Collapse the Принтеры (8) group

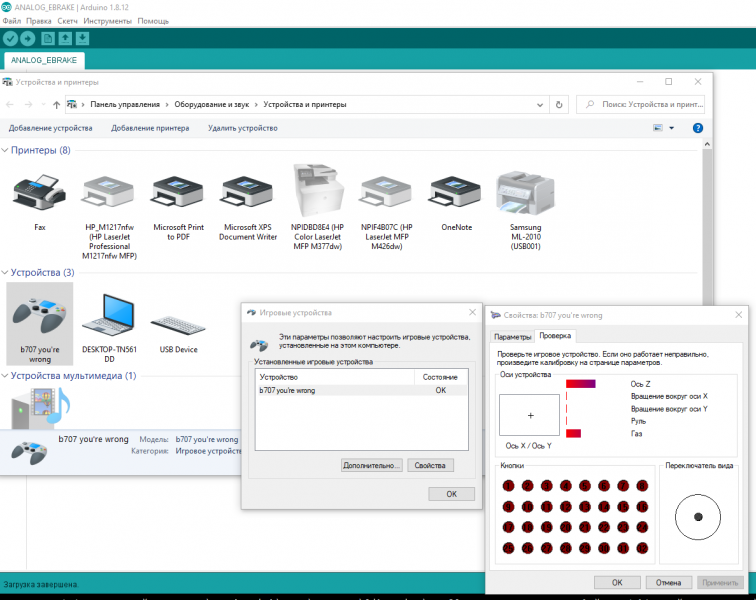5,150
